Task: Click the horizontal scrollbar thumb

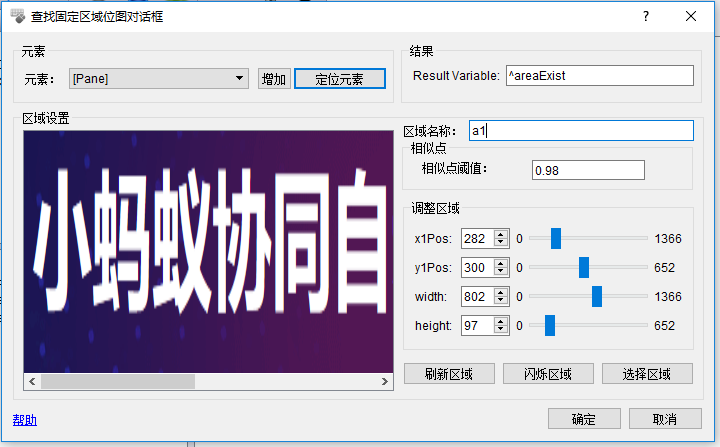Action: click(118, 381)
